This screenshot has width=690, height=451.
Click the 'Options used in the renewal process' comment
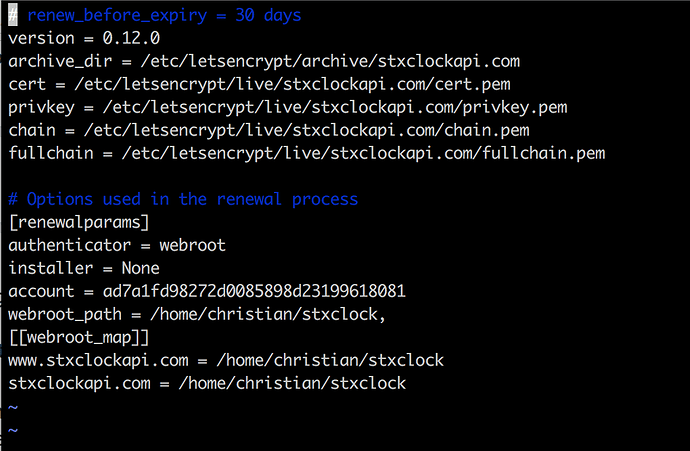tap(183, 199)
